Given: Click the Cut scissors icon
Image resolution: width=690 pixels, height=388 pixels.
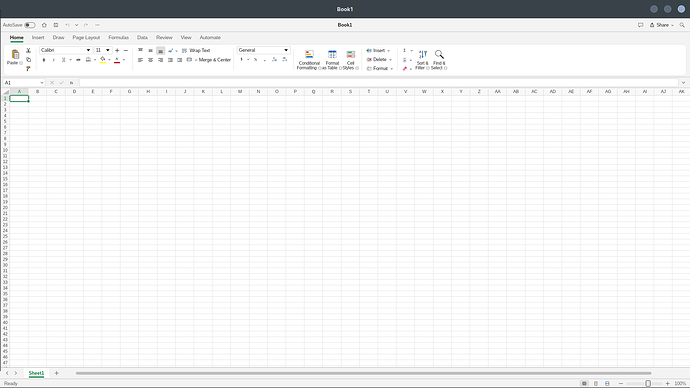Looking at the screenshot, I should click(29, 51).
